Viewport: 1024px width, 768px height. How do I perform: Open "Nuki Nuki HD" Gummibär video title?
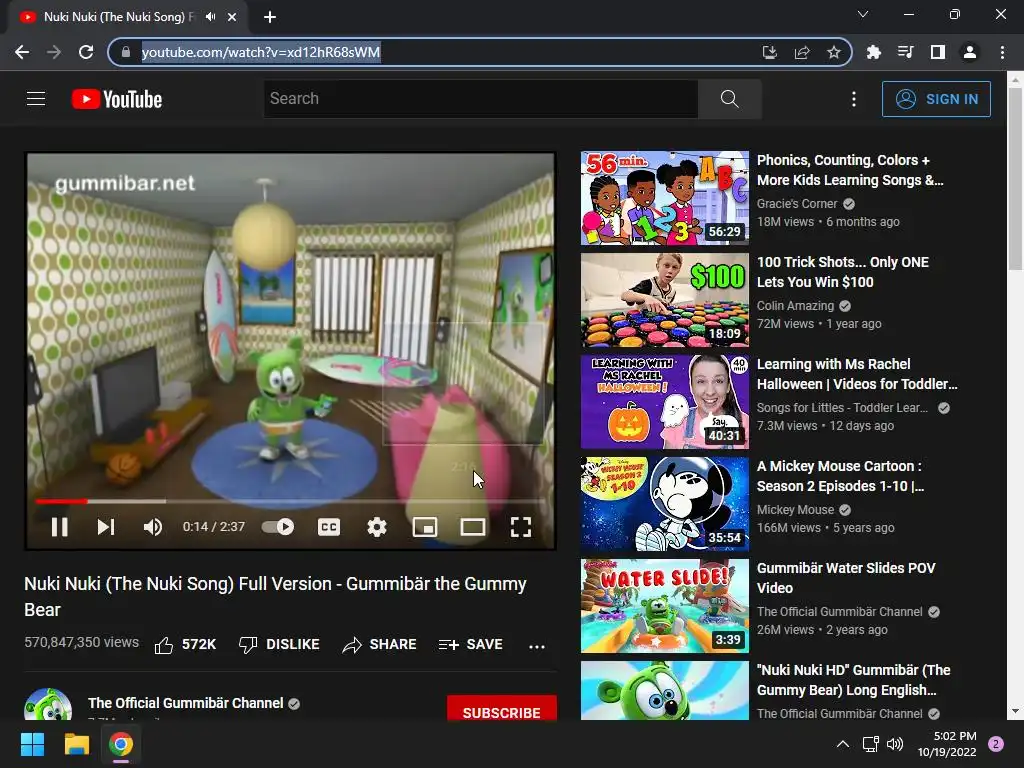click(x=854, y=680)
